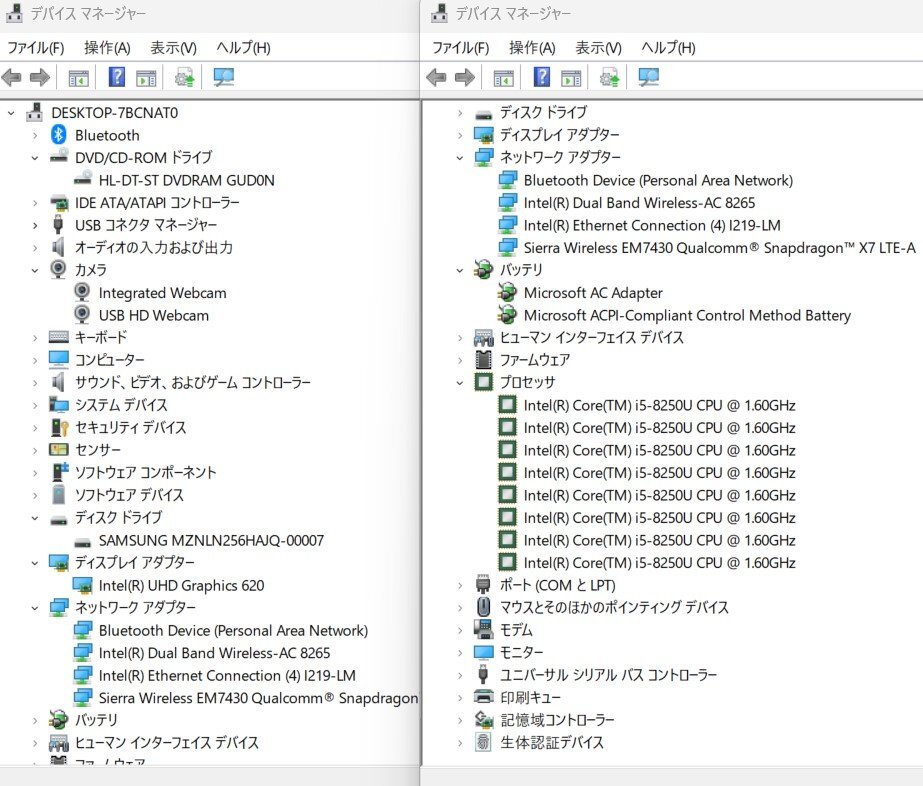Click the modem icon beside モデム
This screenshot has height=786, width=923.
pyautogui.click(x=483, y=629)
